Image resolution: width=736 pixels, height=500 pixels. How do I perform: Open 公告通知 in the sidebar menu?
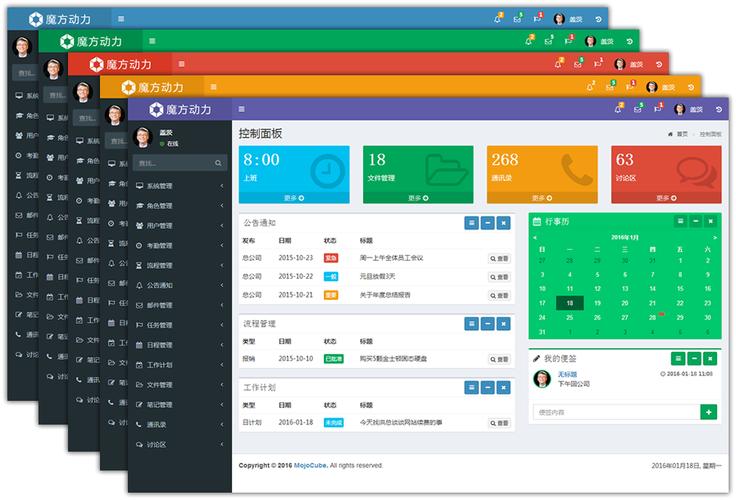click(180, 285)
